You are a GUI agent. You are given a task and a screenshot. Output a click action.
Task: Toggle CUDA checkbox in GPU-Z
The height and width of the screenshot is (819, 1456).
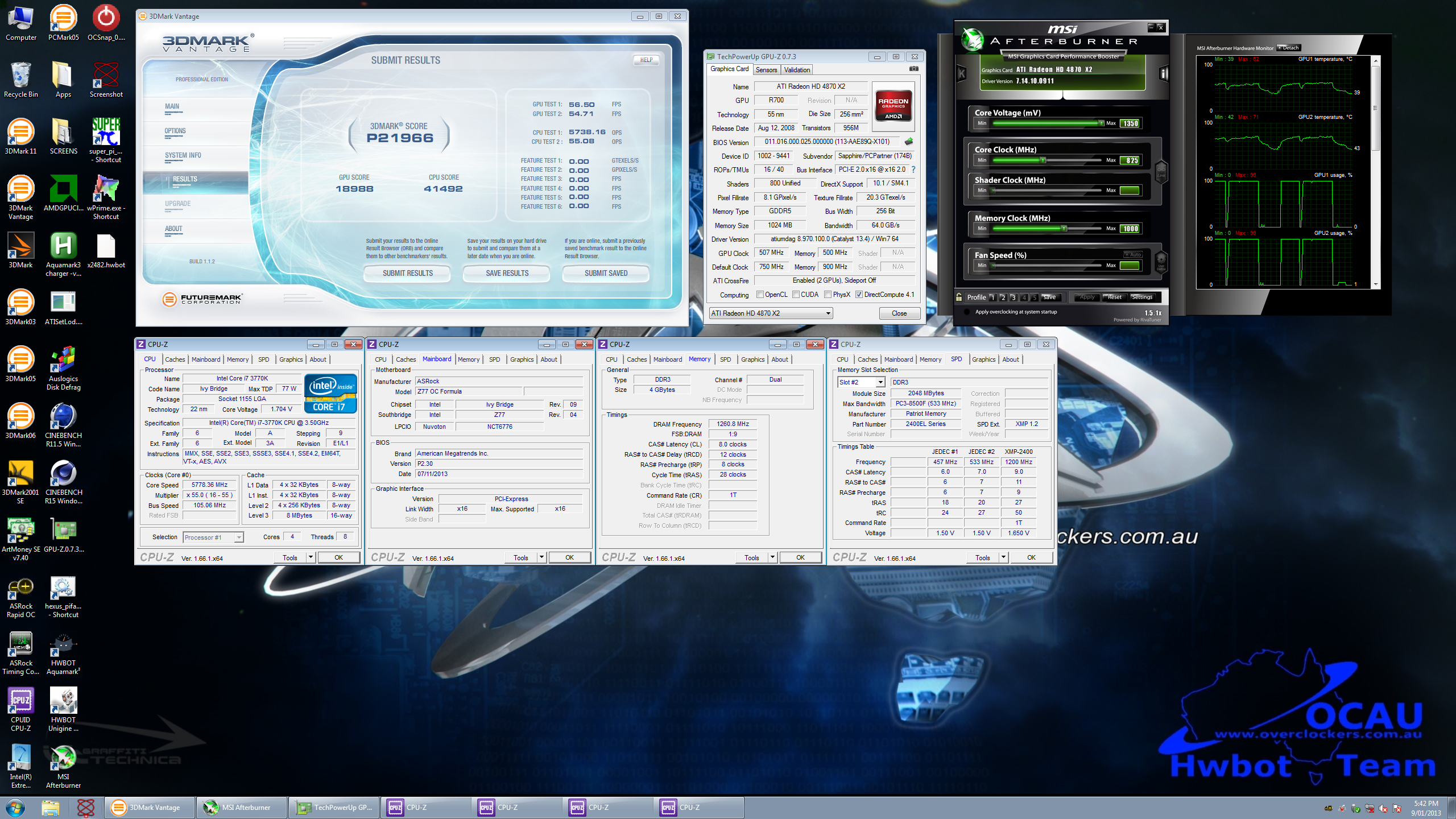coord(796,295)
